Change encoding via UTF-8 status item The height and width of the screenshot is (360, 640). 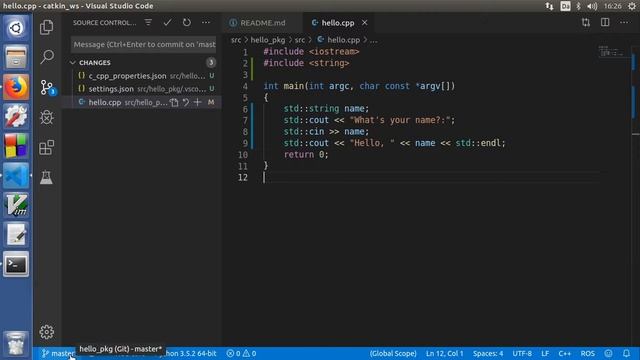click(522, 353)
